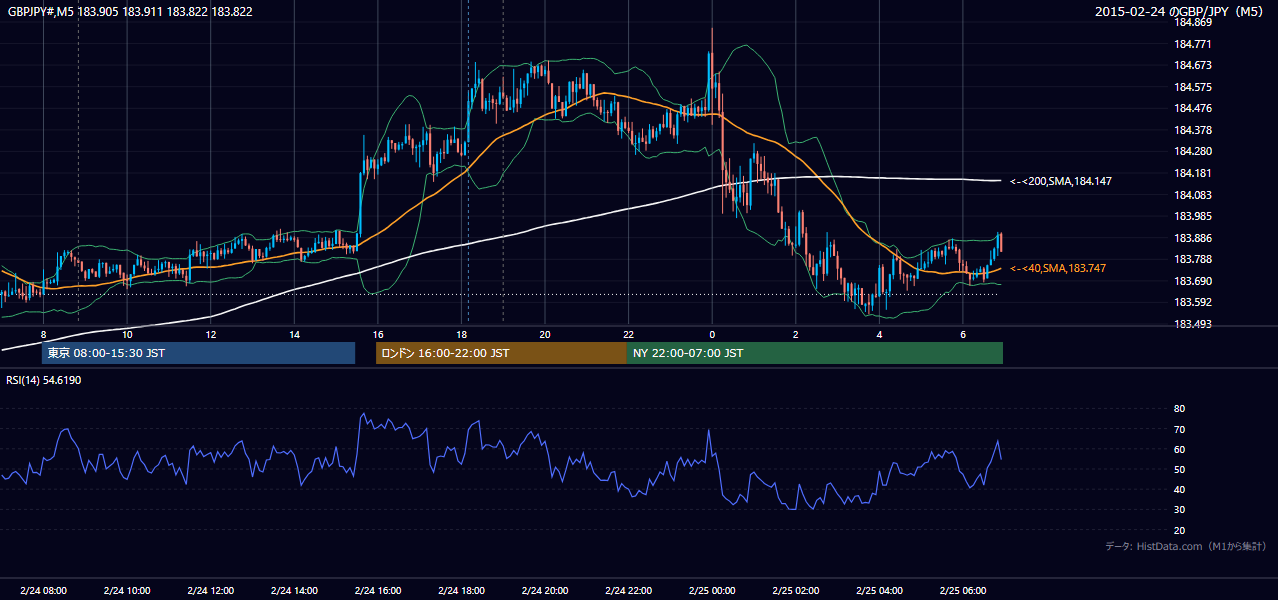Click hour tick 8 under the price chart
Screen dimensions: 1278x600
(x=43, y=334)
